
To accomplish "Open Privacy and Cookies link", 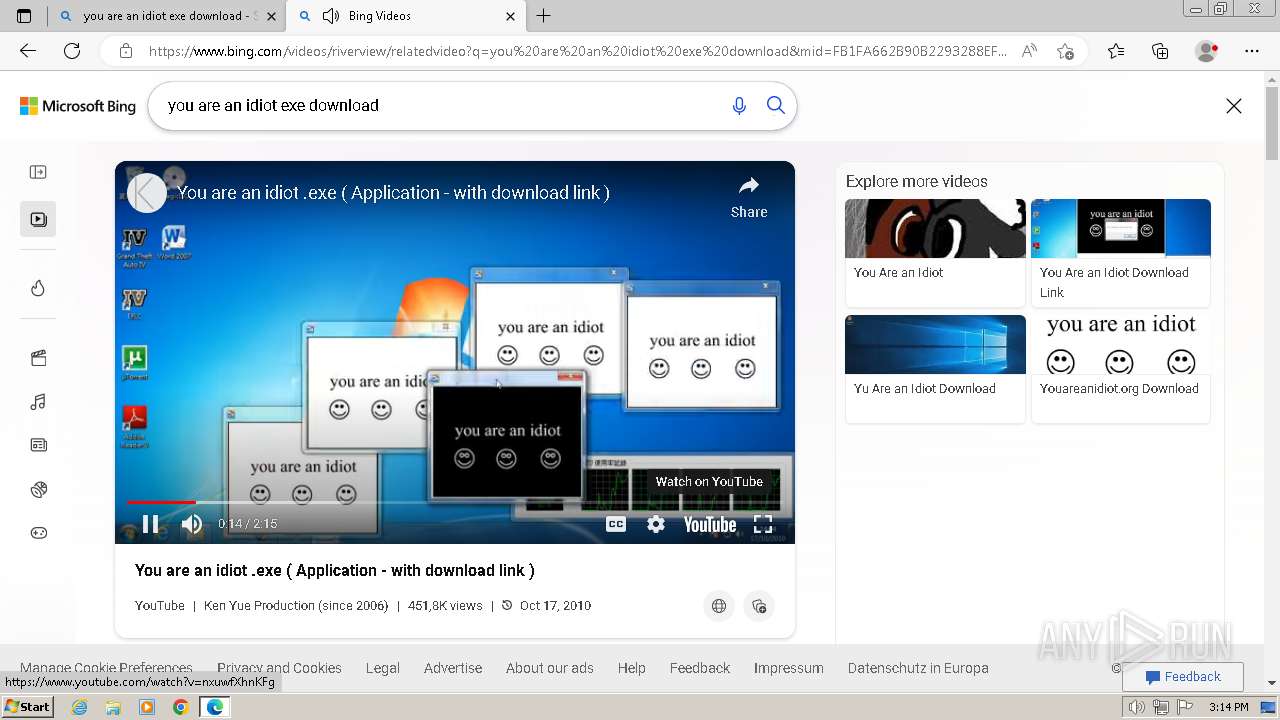I will (x=279, y=668).
